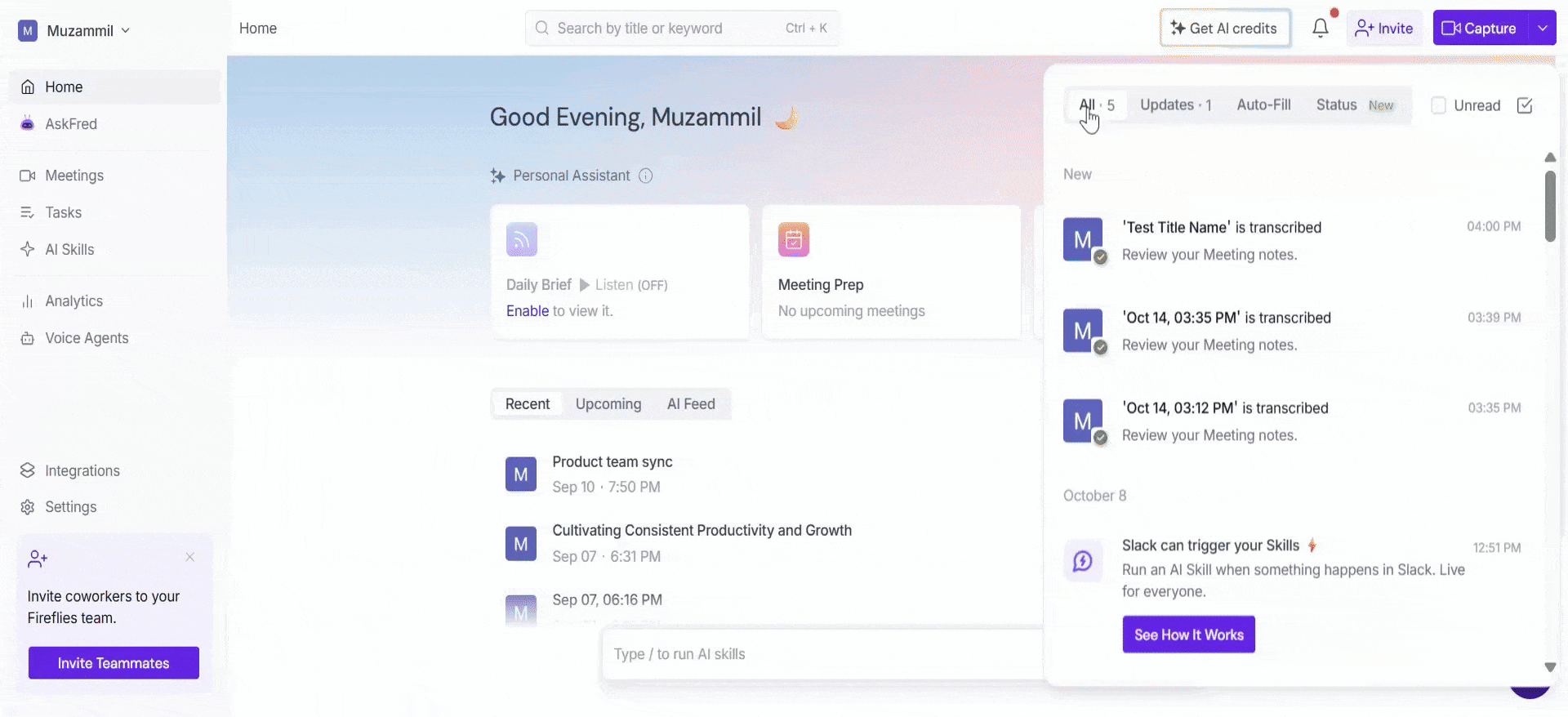Click the notifications panel scrollbar thumb
Screen dimensions: 1568x717
1550,206
